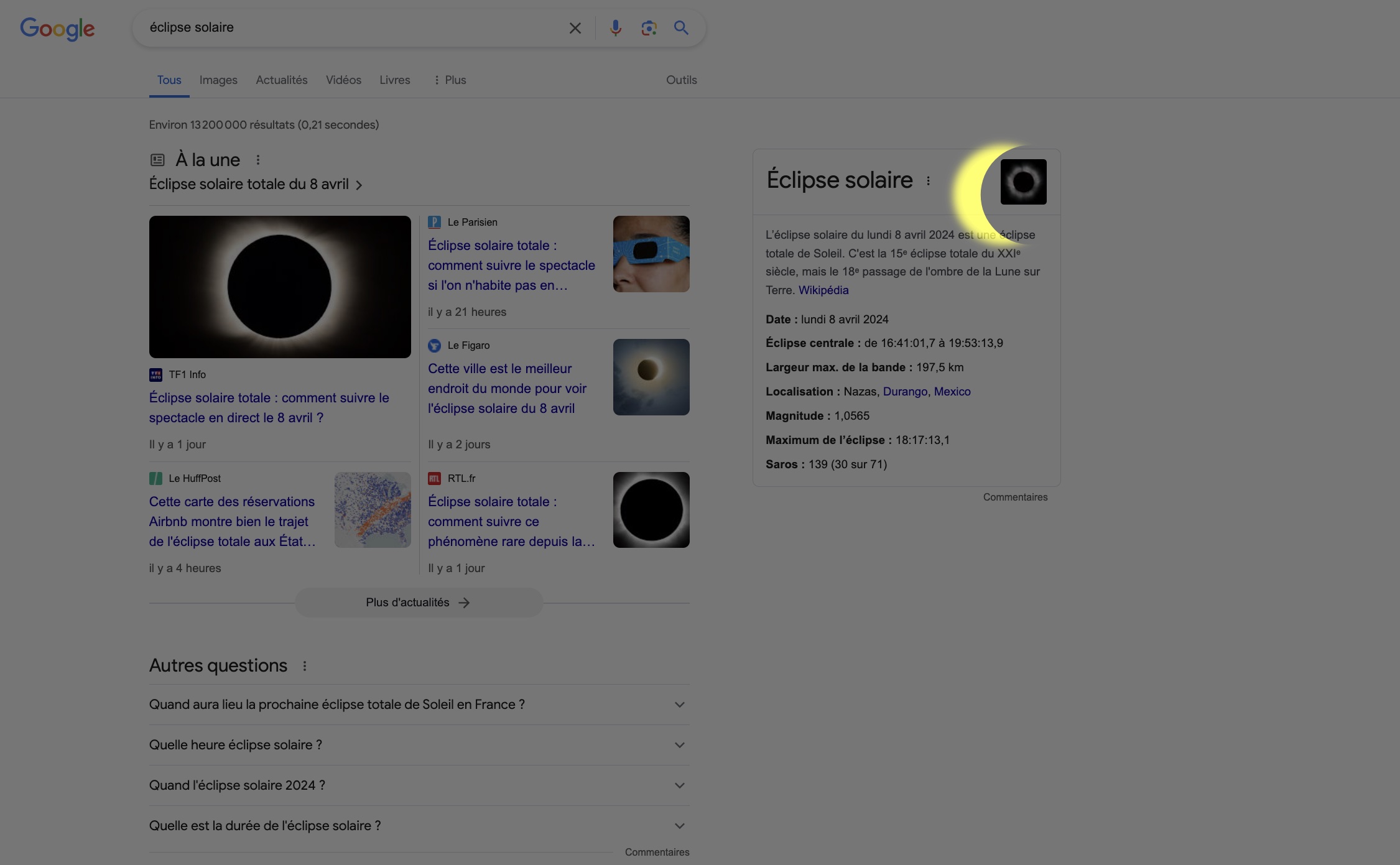
Task: Switch to the Livres tab
Action: 395,80
